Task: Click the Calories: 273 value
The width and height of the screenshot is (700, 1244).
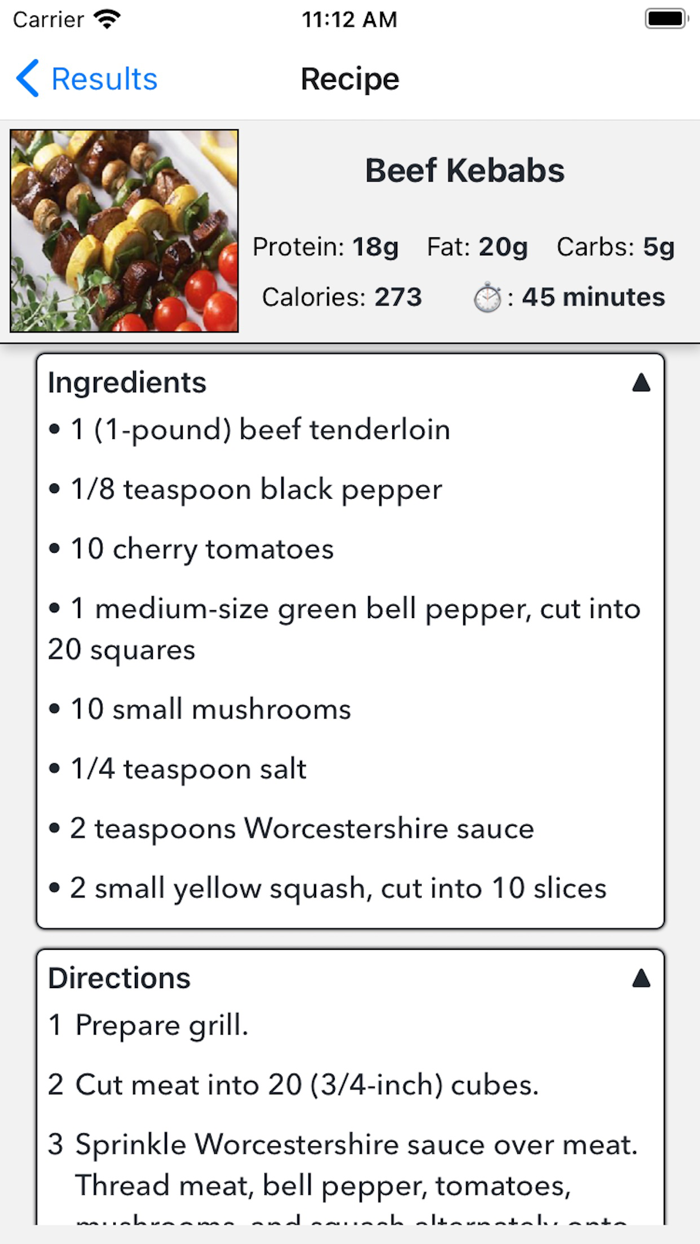Action: click(x=341, y=297)
